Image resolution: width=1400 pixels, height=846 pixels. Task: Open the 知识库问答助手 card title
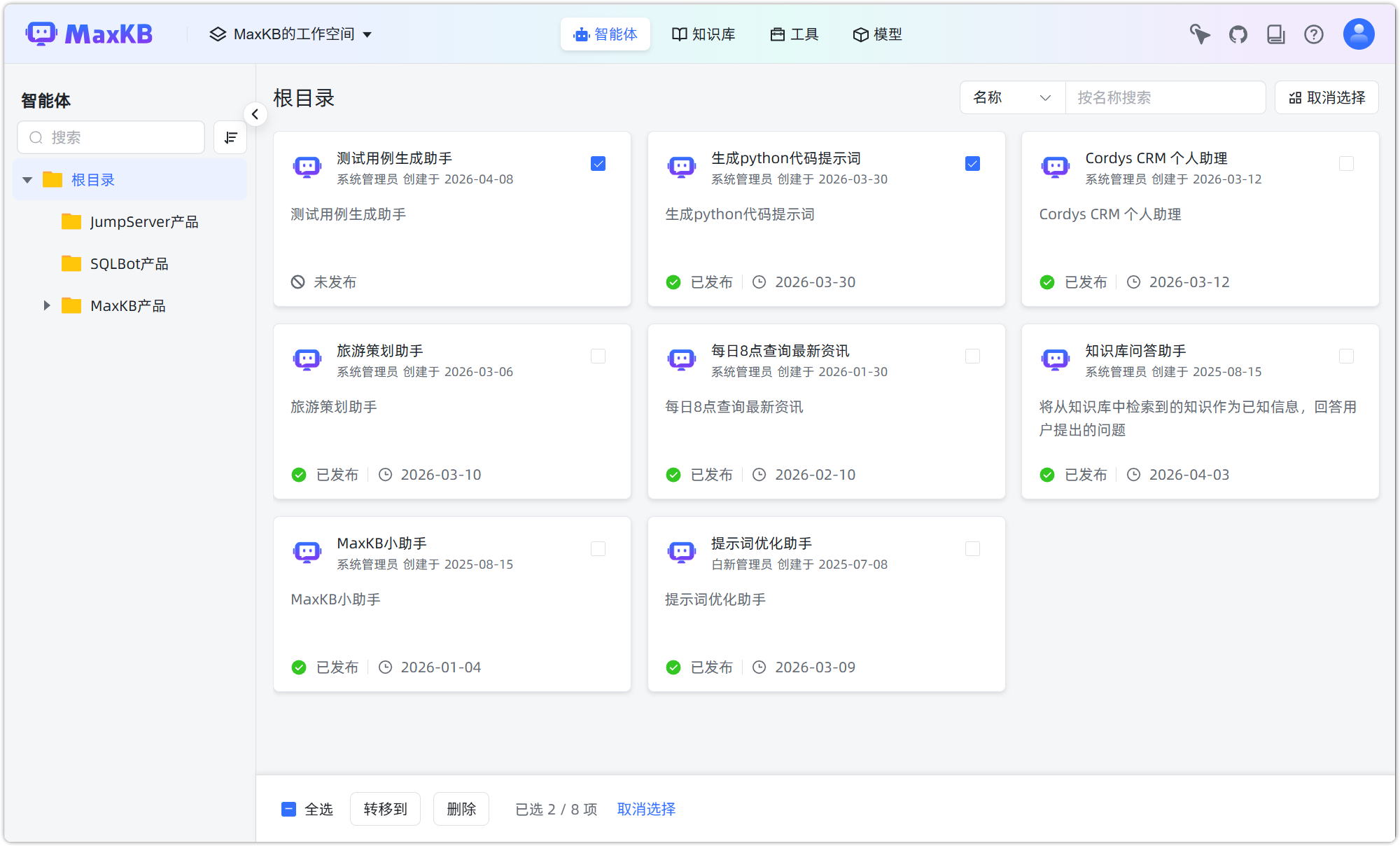(1135, 351)
